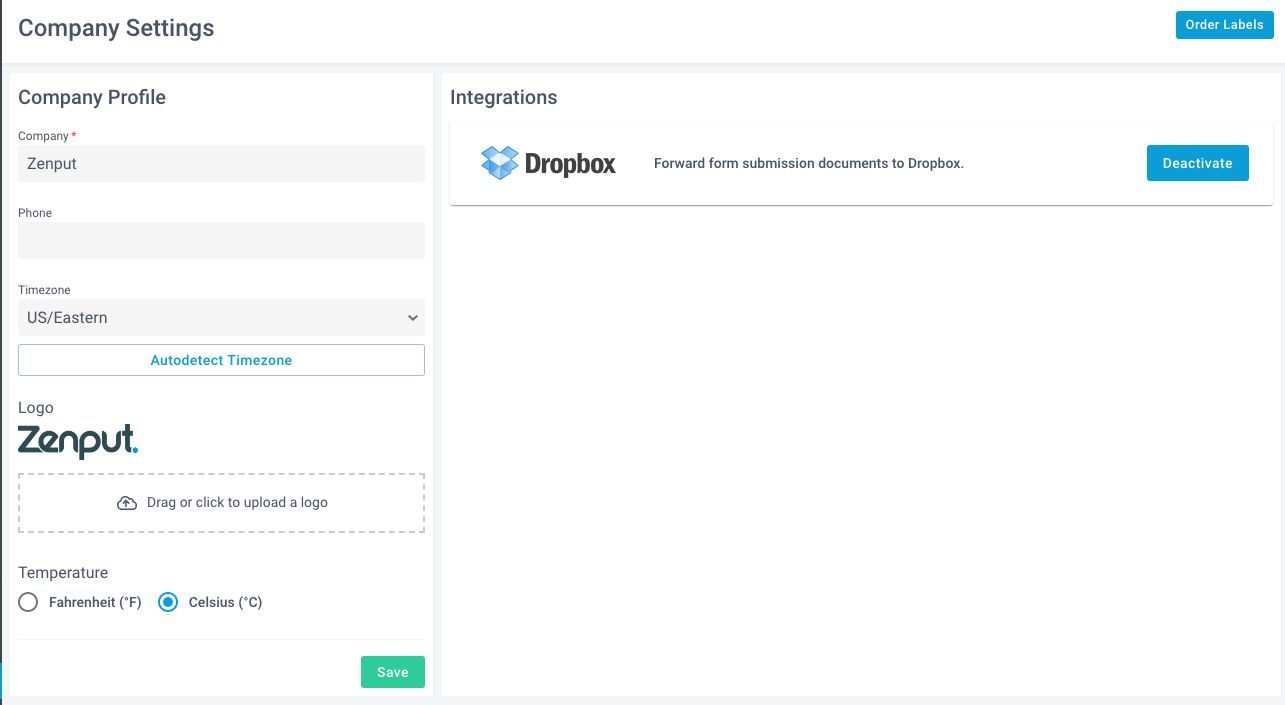Open the Timezone dropdown
Viewport: 1285px width, 705px height.
(x=221, y=318)
